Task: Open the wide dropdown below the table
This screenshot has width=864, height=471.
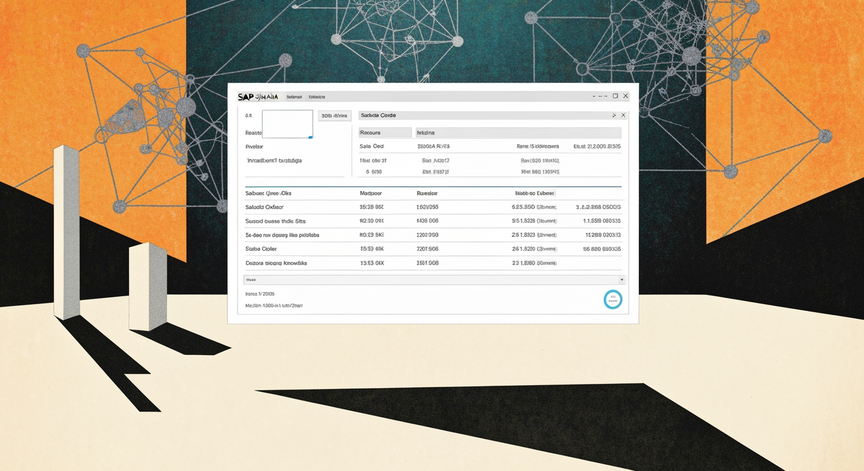Action: (x=434, y=280)
